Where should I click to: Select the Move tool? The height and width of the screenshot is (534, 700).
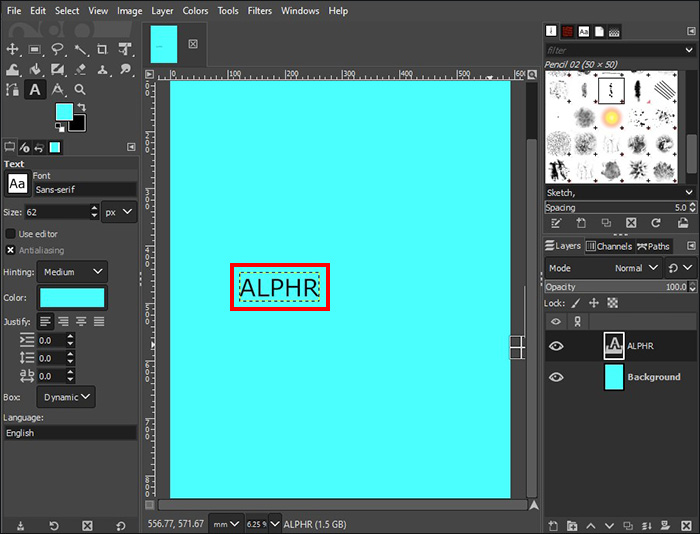[13, 49]
